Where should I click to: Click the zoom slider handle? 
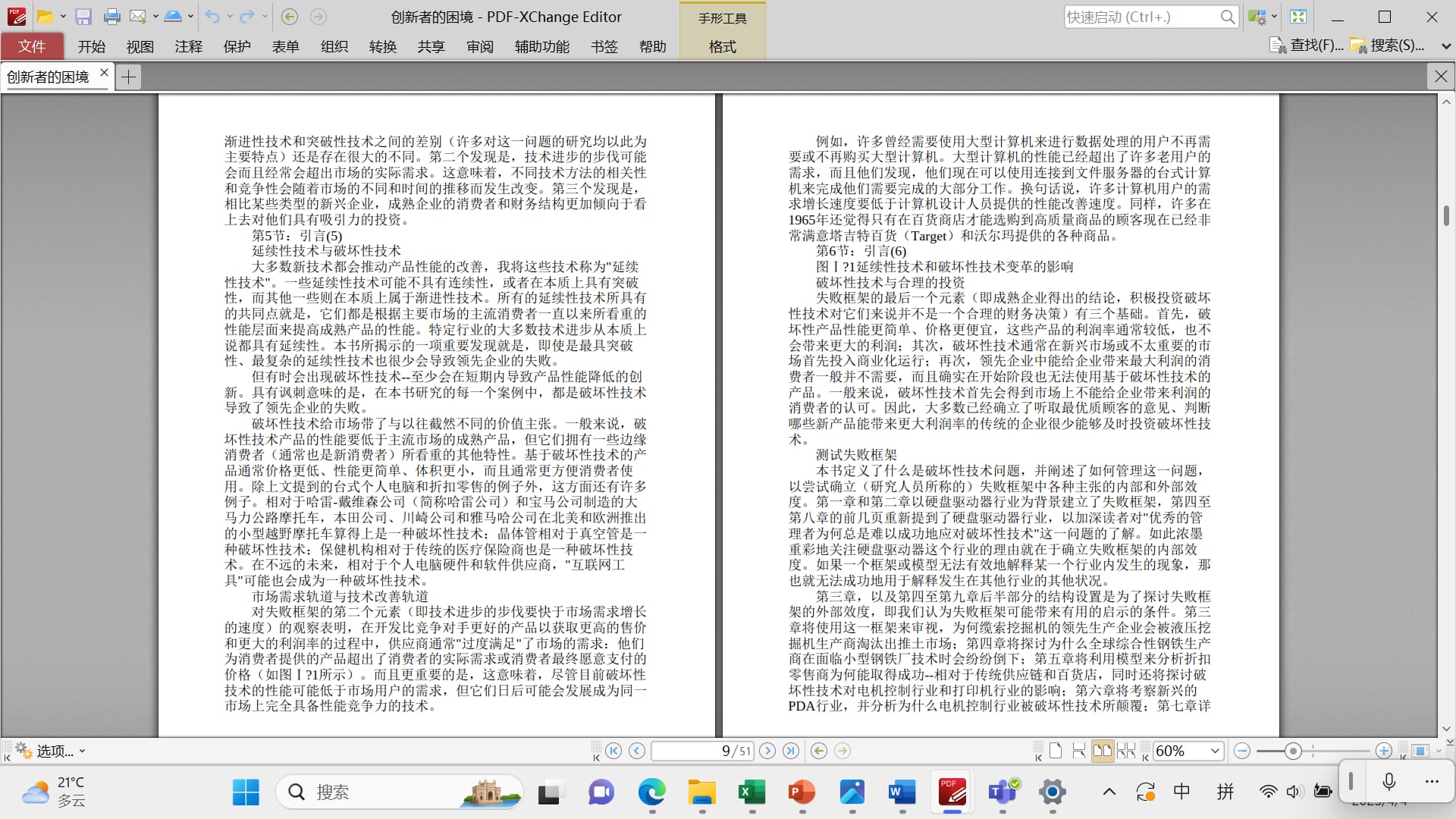1293,751
